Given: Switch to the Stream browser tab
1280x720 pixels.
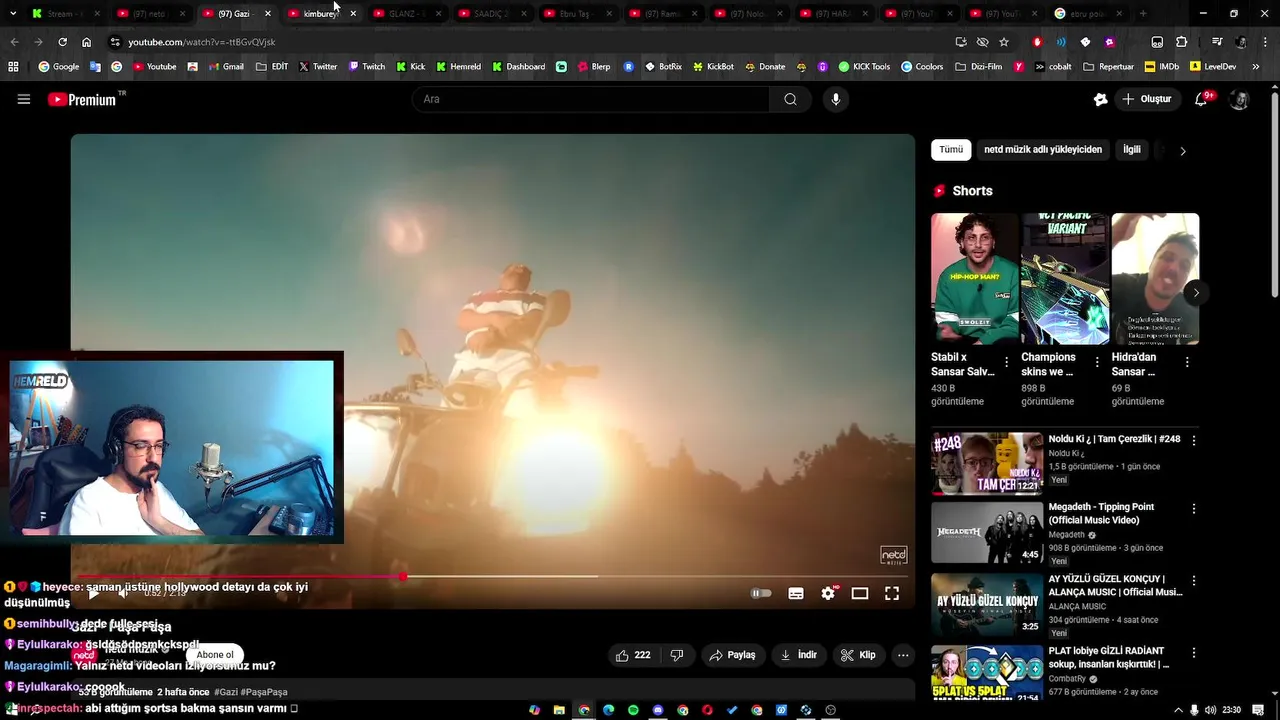Looking at the screenshot, I should pos(61,14).
